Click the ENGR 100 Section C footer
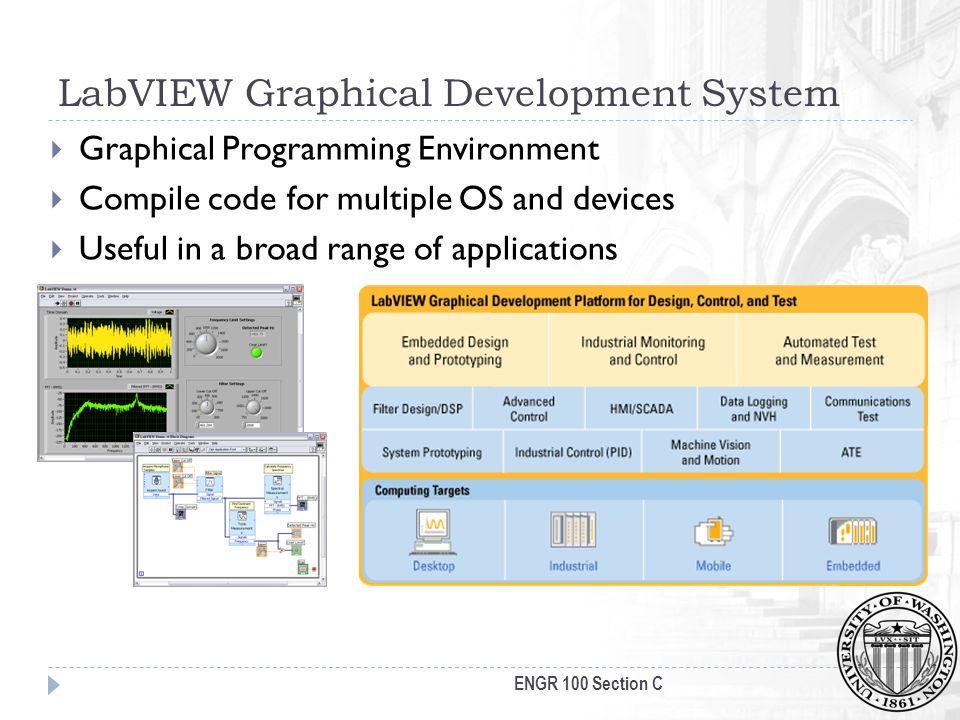Image resolution: width=960 pixels, height=720 pixels. click(x=588, y=683)
